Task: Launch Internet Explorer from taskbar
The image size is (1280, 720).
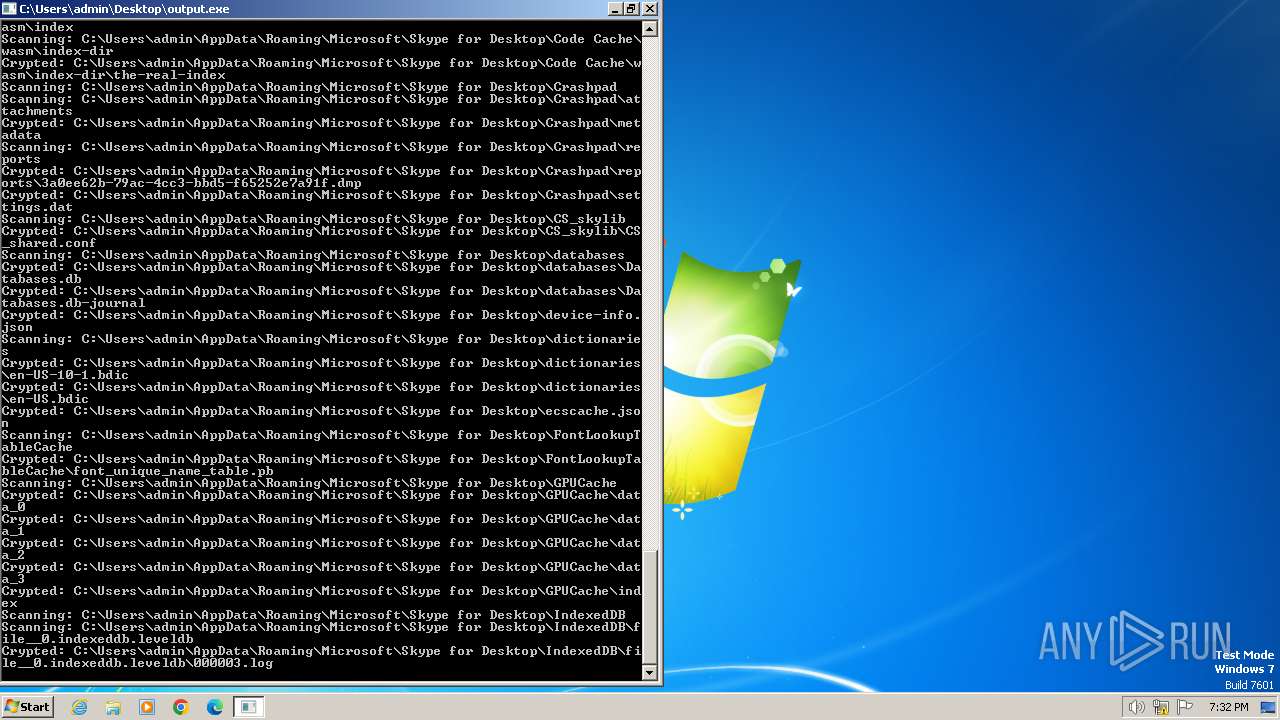Action: 79,707
